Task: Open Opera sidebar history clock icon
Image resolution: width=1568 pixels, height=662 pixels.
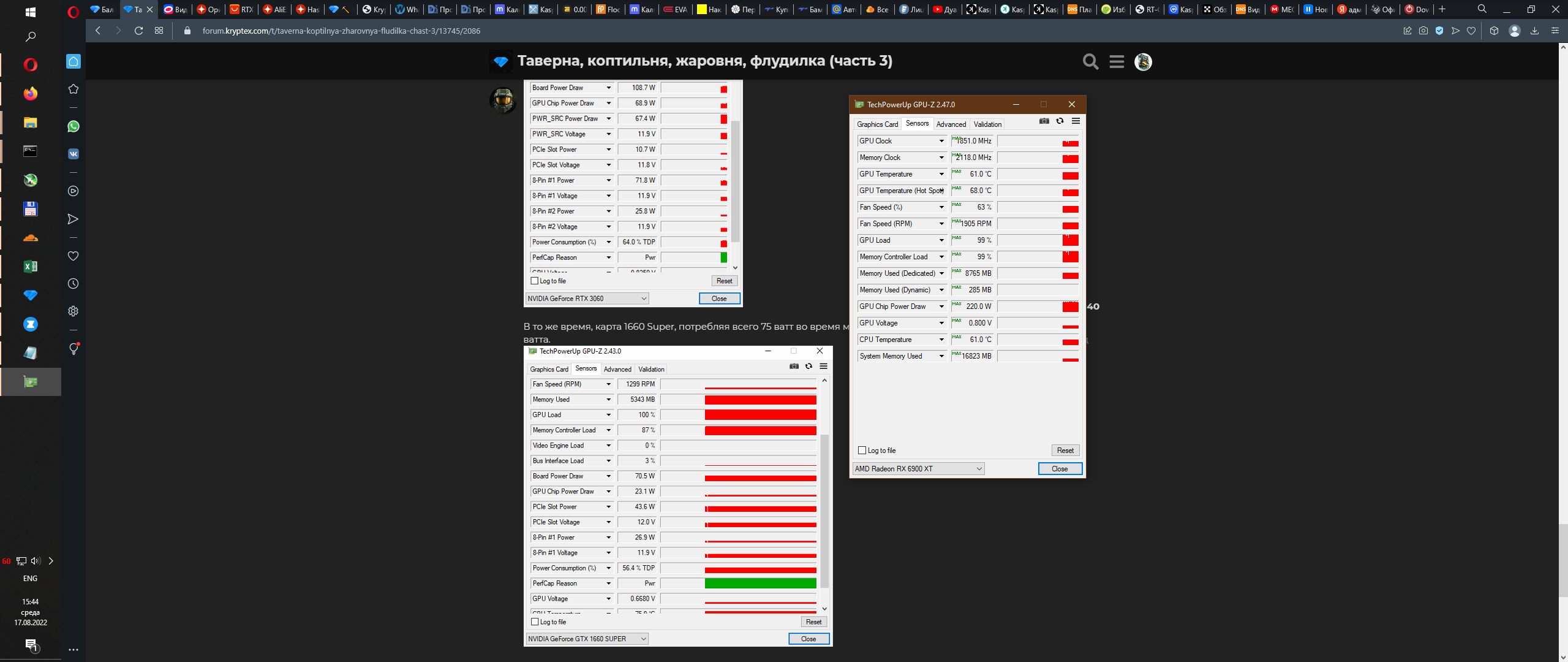Action: (73, 284)
